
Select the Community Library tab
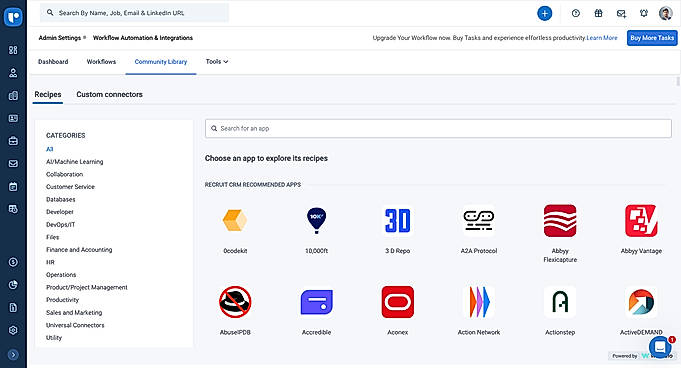click(161, 62)
